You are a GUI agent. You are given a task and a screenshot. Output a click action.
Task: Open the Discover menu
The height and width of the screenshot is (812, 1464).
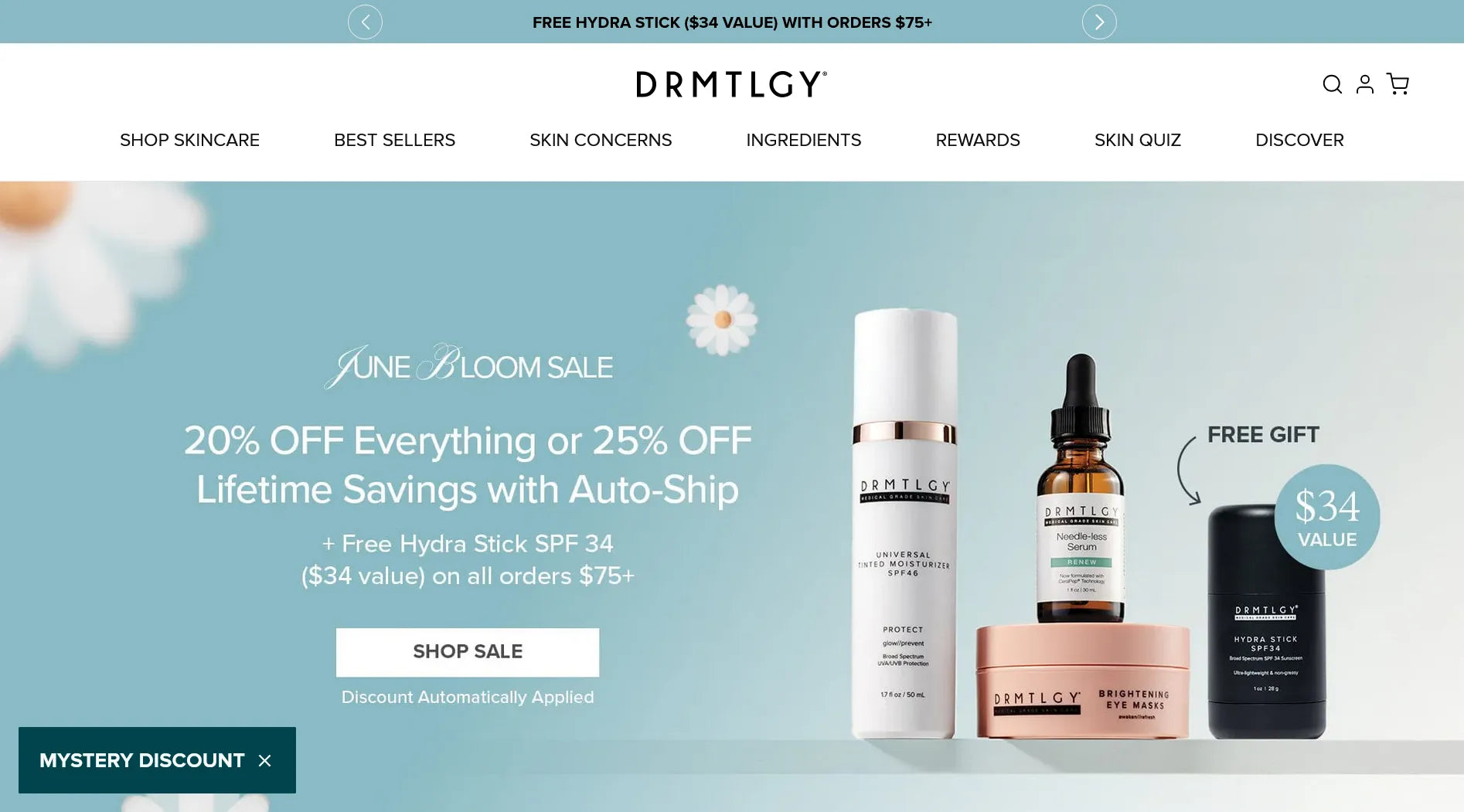point(1299,140)
